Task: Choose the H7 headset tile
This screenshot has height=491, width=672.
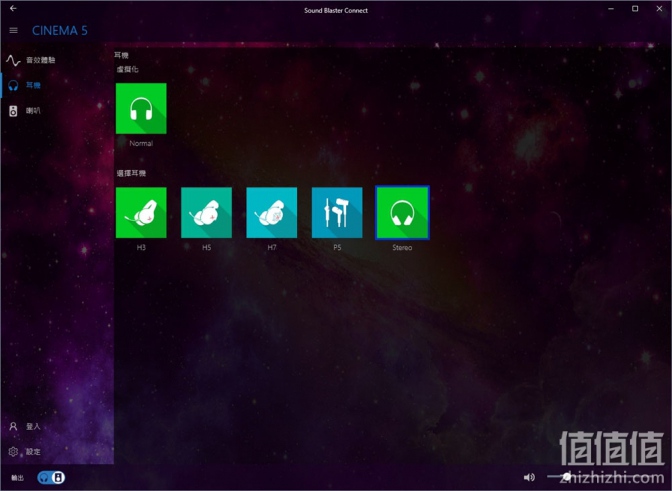Action: click(x=271, y=213)
